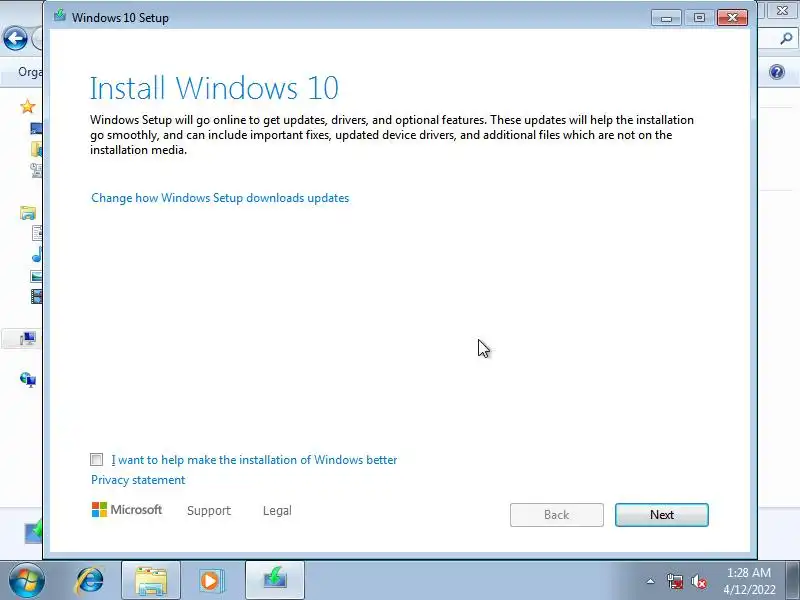Open the muted volume tray icon
The height and width of the screenshot is (600, 800).
[698, 581]
